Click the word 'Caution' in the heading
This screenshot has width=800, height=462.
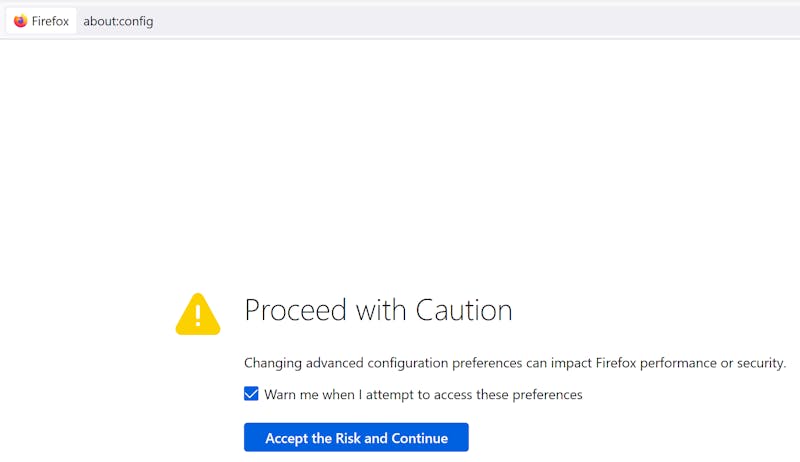click(x=464, y=310)
